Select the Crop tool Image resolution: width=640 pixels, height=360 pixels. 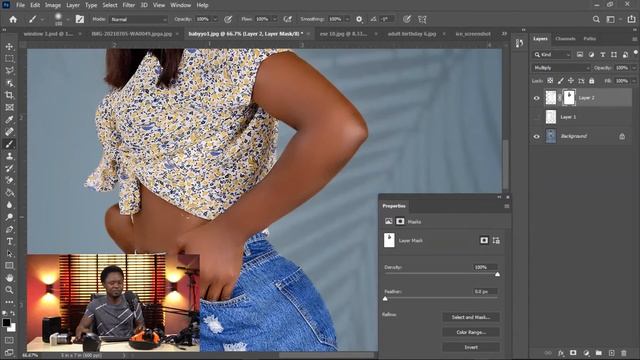(9, 95)
